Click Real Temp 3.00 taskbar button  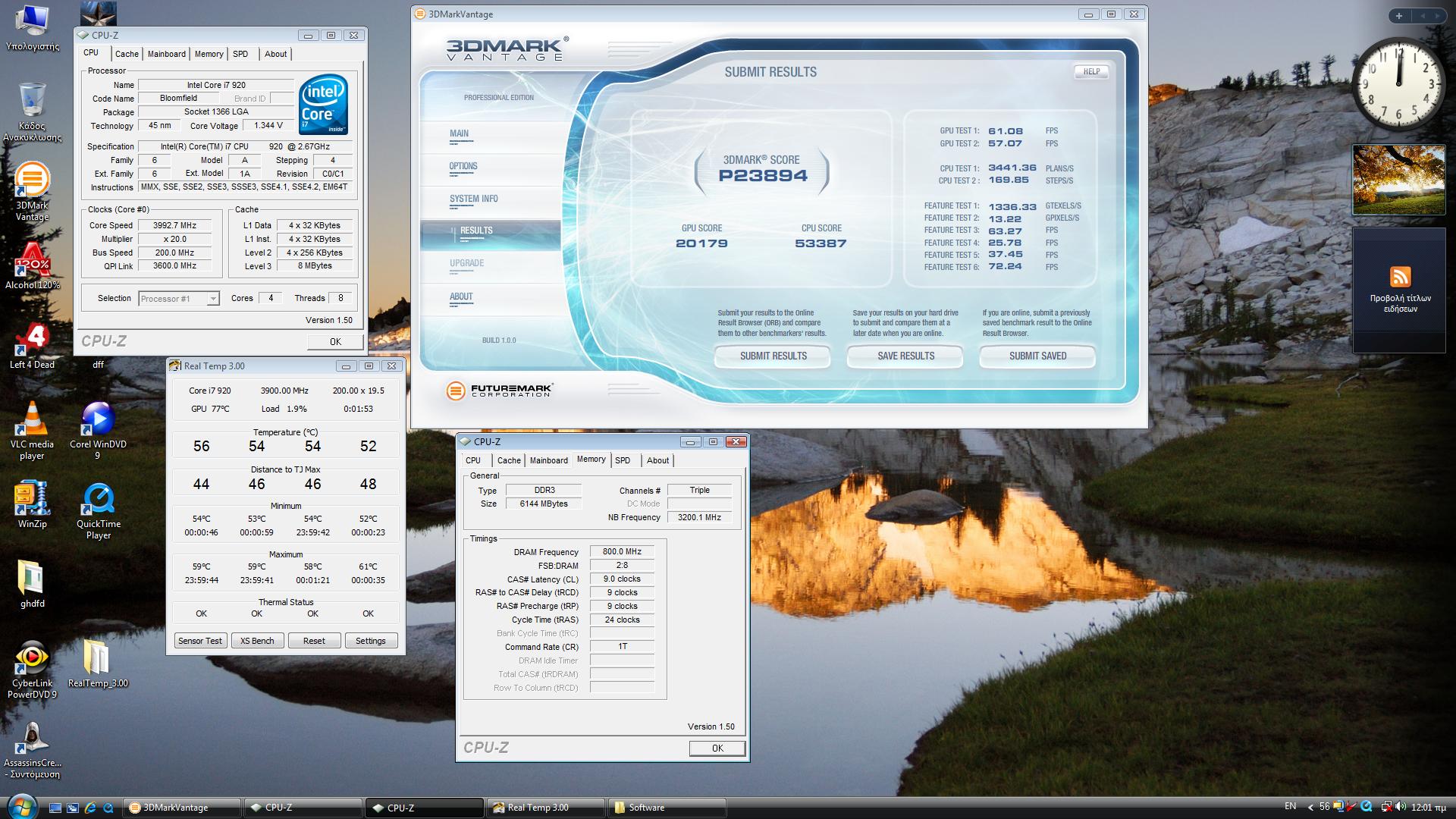[546, 808]
